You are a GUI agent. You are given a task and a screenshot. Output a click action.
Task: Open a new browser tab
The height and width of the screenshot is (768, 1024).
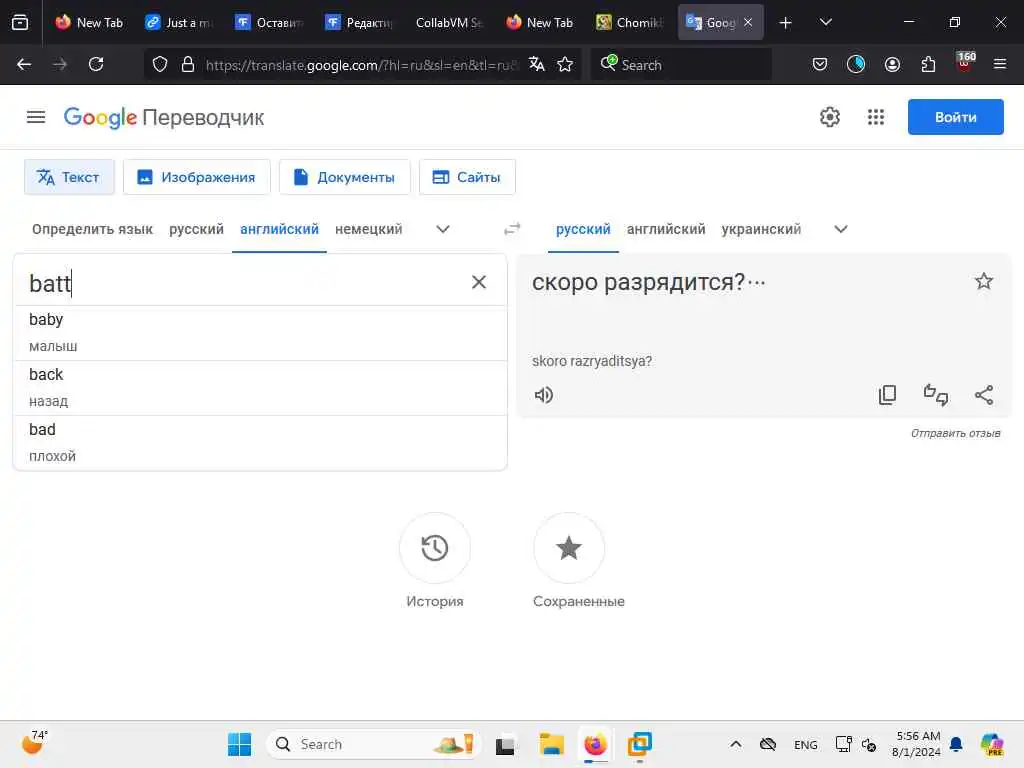[786, 23]
